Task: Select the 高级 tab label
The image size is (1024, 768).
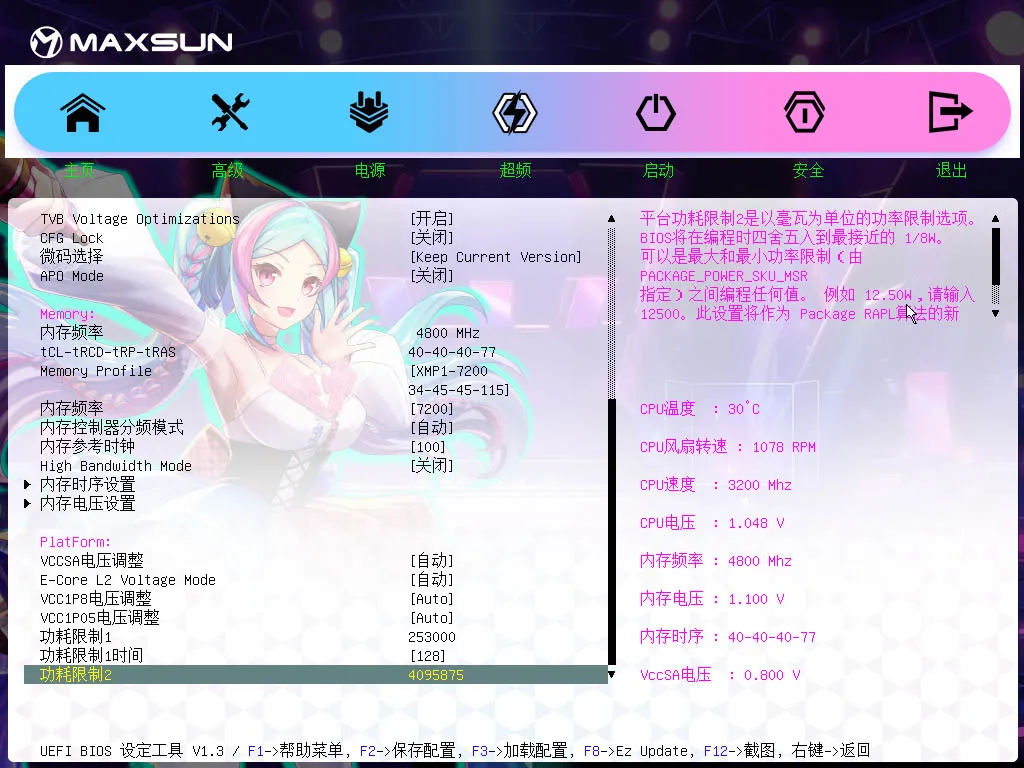Action: point(227,170)
